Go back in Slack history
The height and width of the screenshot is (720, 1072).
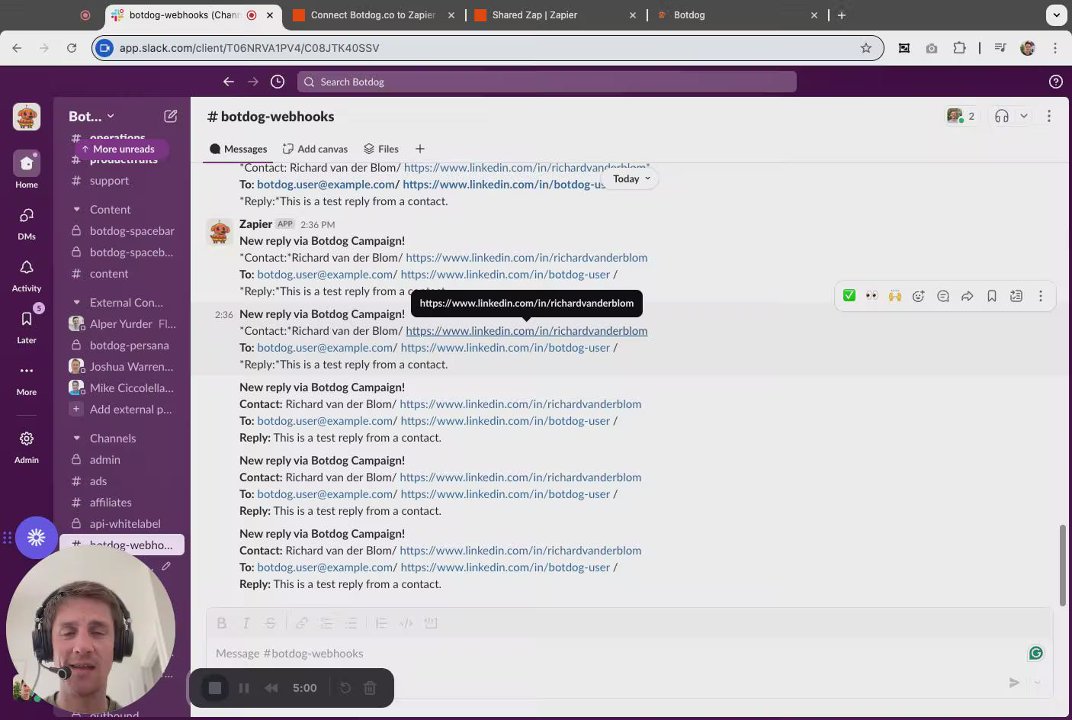[x=228, y=81]
